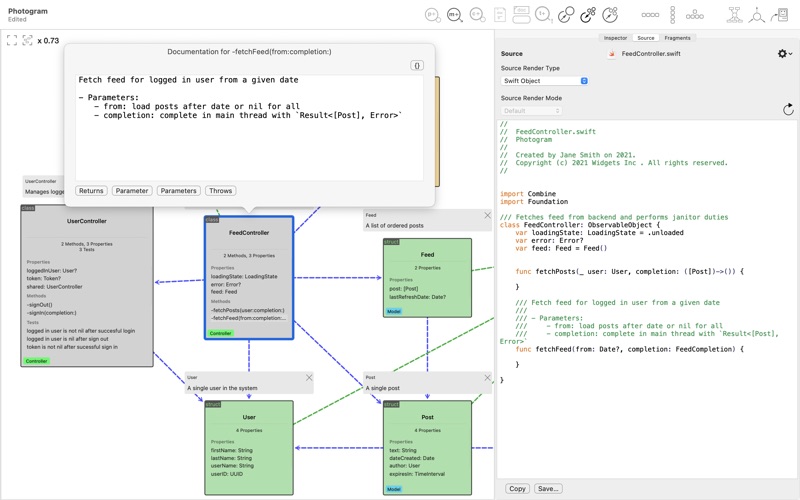This screenshot has height=500, width=800.
Task: Close the Feed annotation note
Action: pos(488,215)
